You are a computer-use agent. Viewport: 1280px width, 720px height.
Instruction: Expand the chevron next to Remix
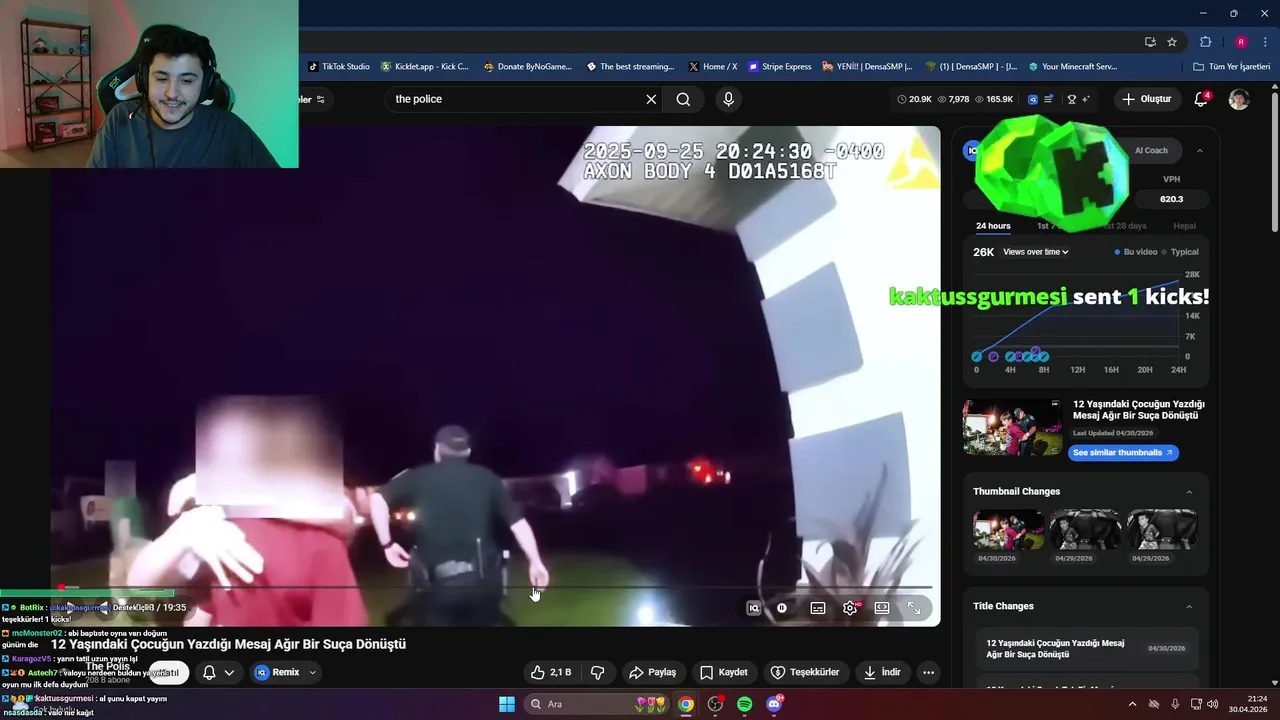click(x=312, y=672)
